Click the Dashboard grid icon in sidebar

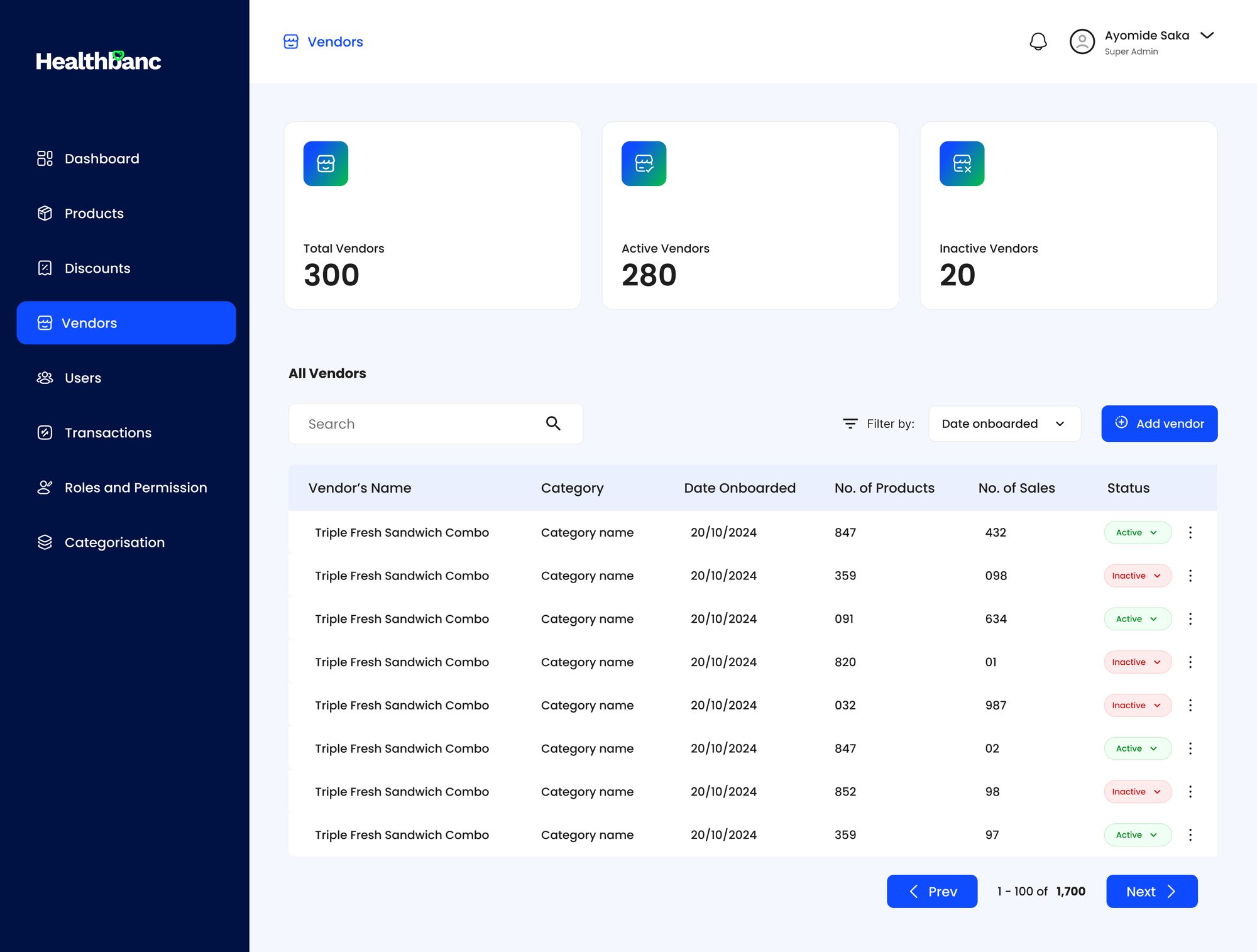coord(45,158)
